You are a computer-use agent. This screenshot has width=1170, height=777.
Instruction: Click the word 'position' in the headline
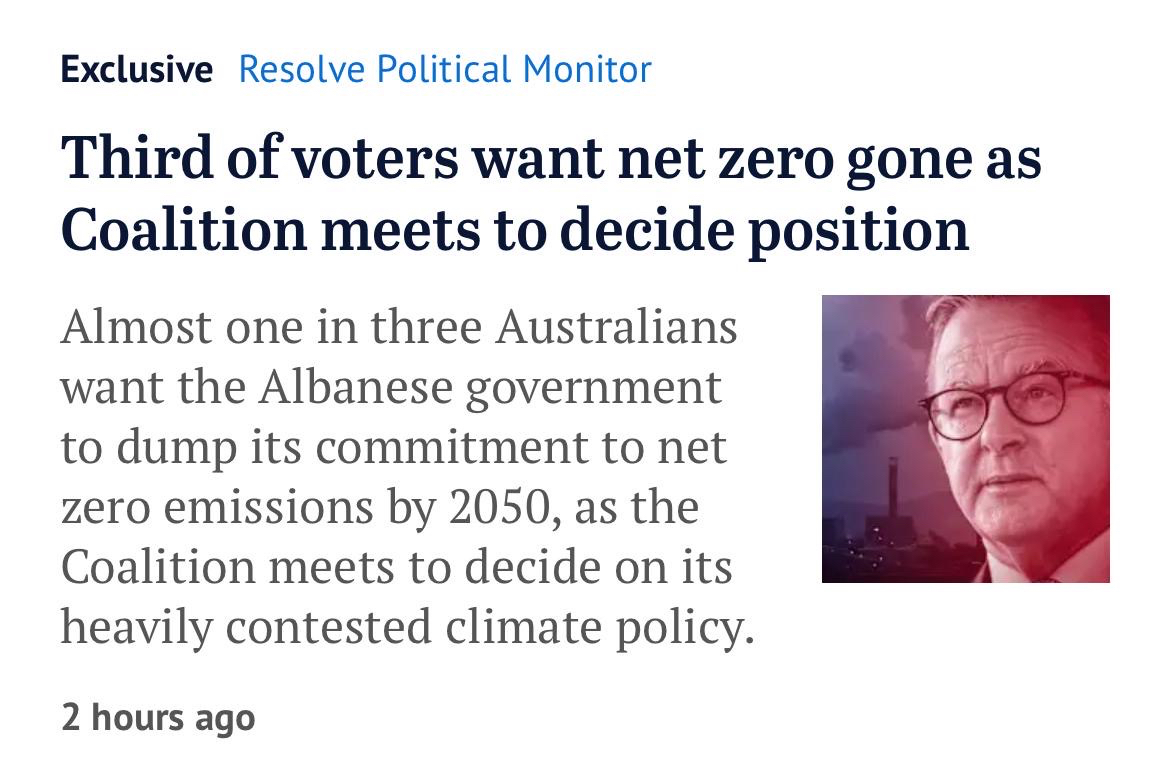coord(858,229)
